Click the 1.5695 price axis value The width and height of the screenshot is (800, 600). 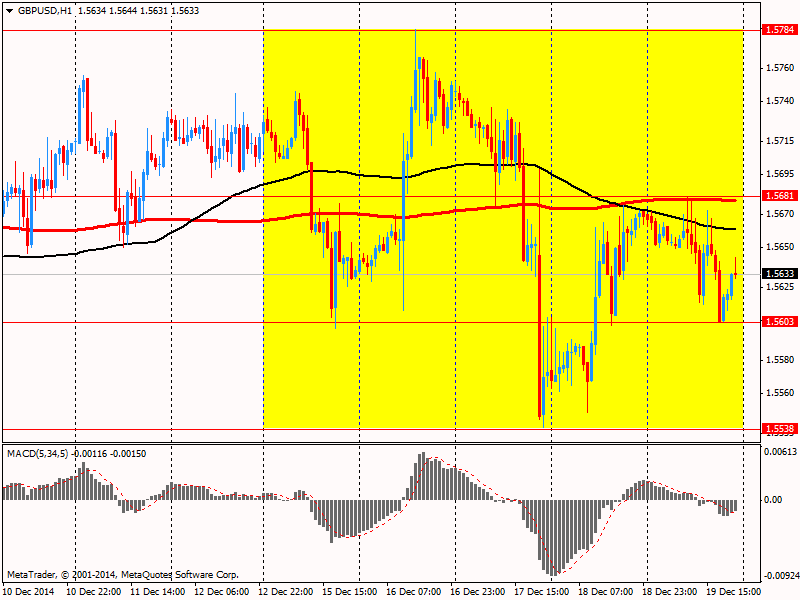click(780, 174)
